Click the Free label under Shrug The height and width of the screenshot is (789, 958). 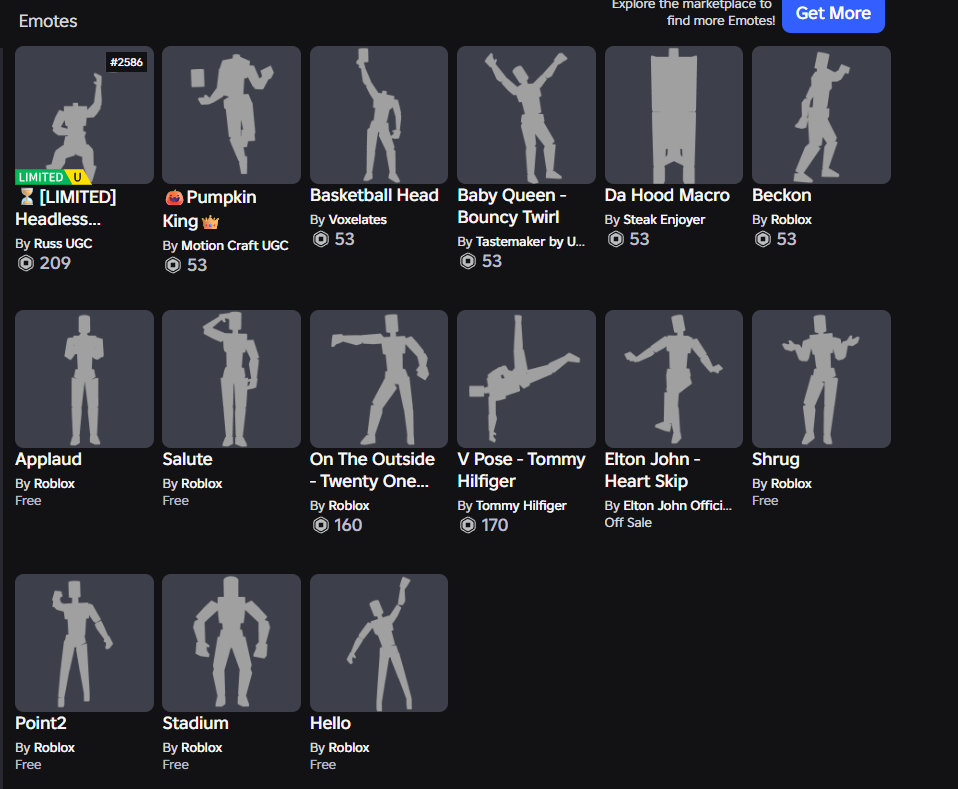click(x=765, y=501)
